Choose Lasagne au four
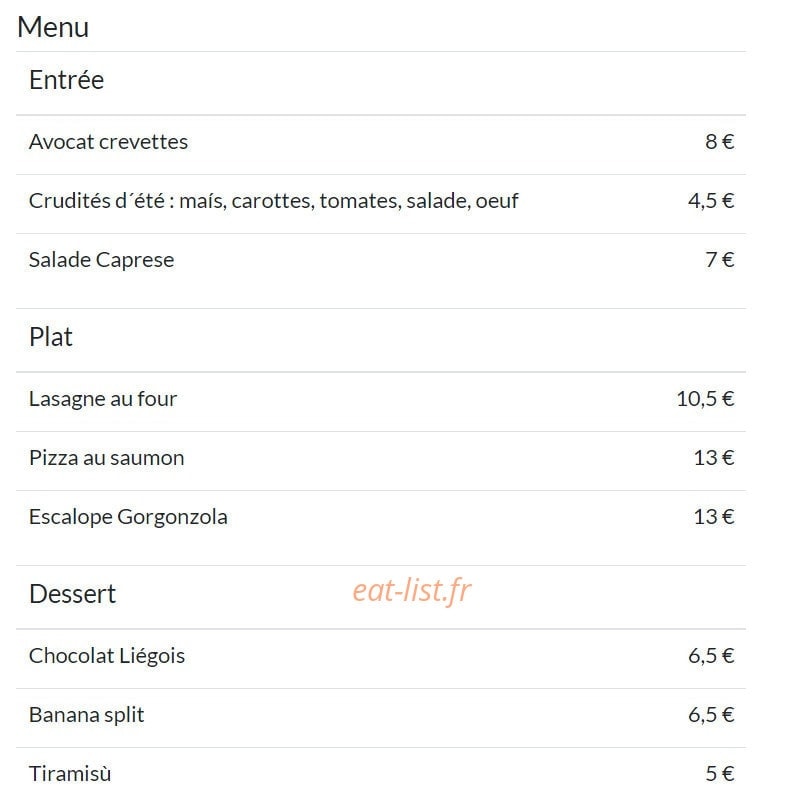 (x=103, y=399)
